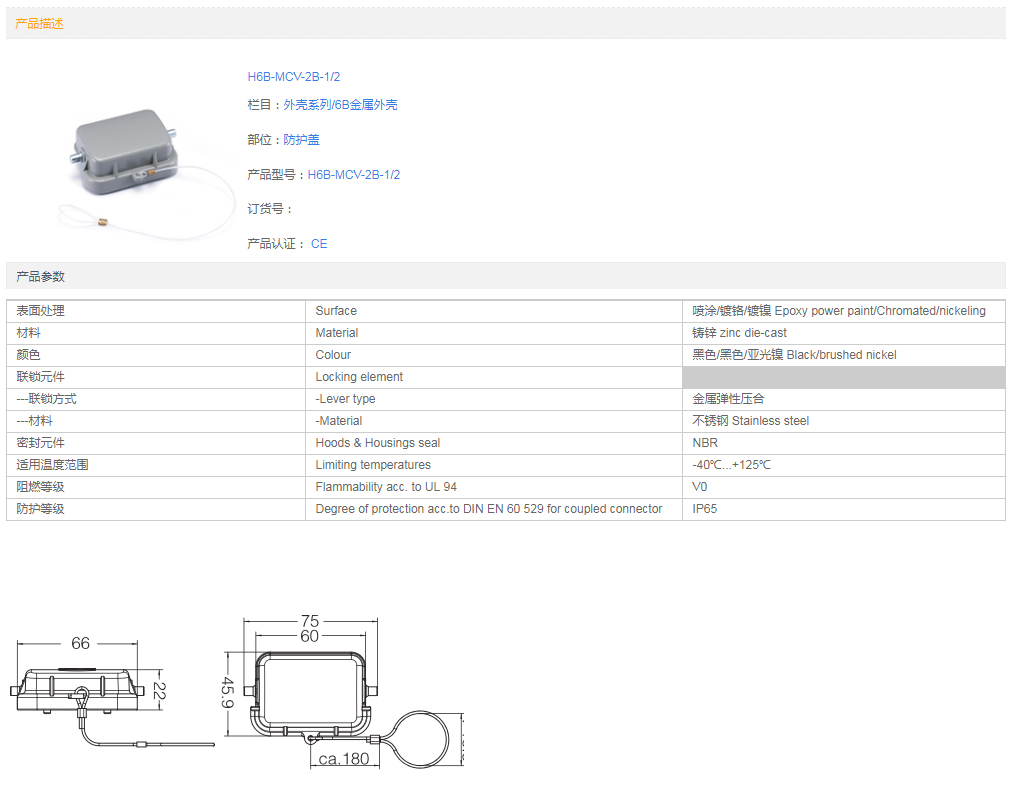Click the Flammability acc. to UL 94 cell
The image size is (1013, 807).
(x=386, y=487)
